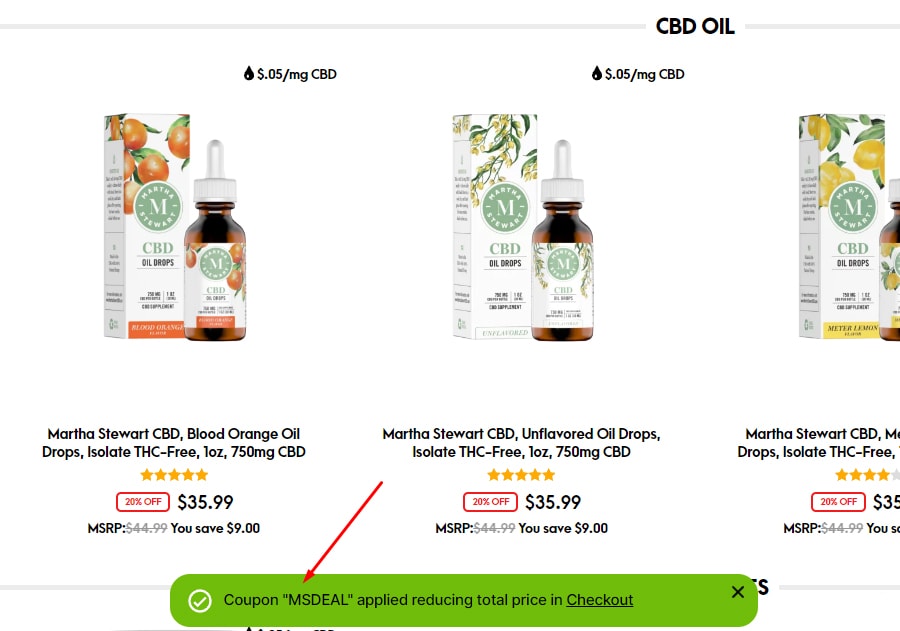900x631 pixels.
Task: Open Meyer Lemon Oil Drops product image
Action: pyautogui.click(x=849, y=227)
